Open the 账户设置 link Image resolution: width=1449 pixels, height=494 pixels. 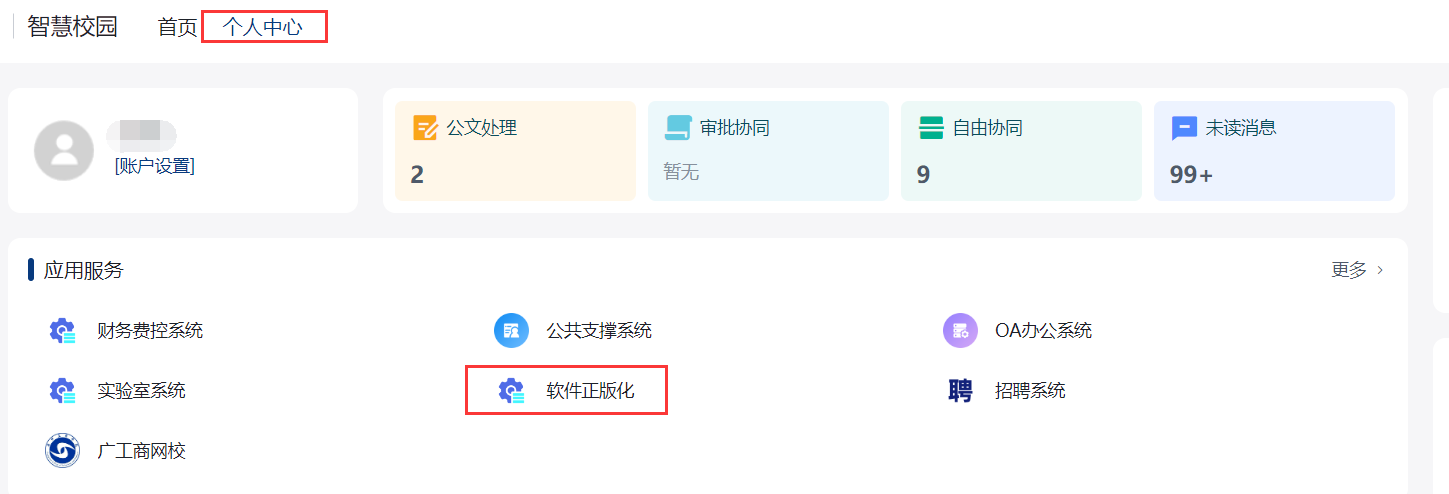(154, 166)
